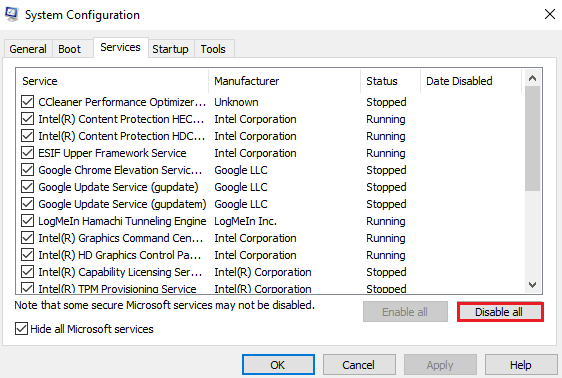Image resolution: width=562 pixels, height=378 pixels.
Task: Click the services list scrollbar thumb
Action: [x=532, y=138]
